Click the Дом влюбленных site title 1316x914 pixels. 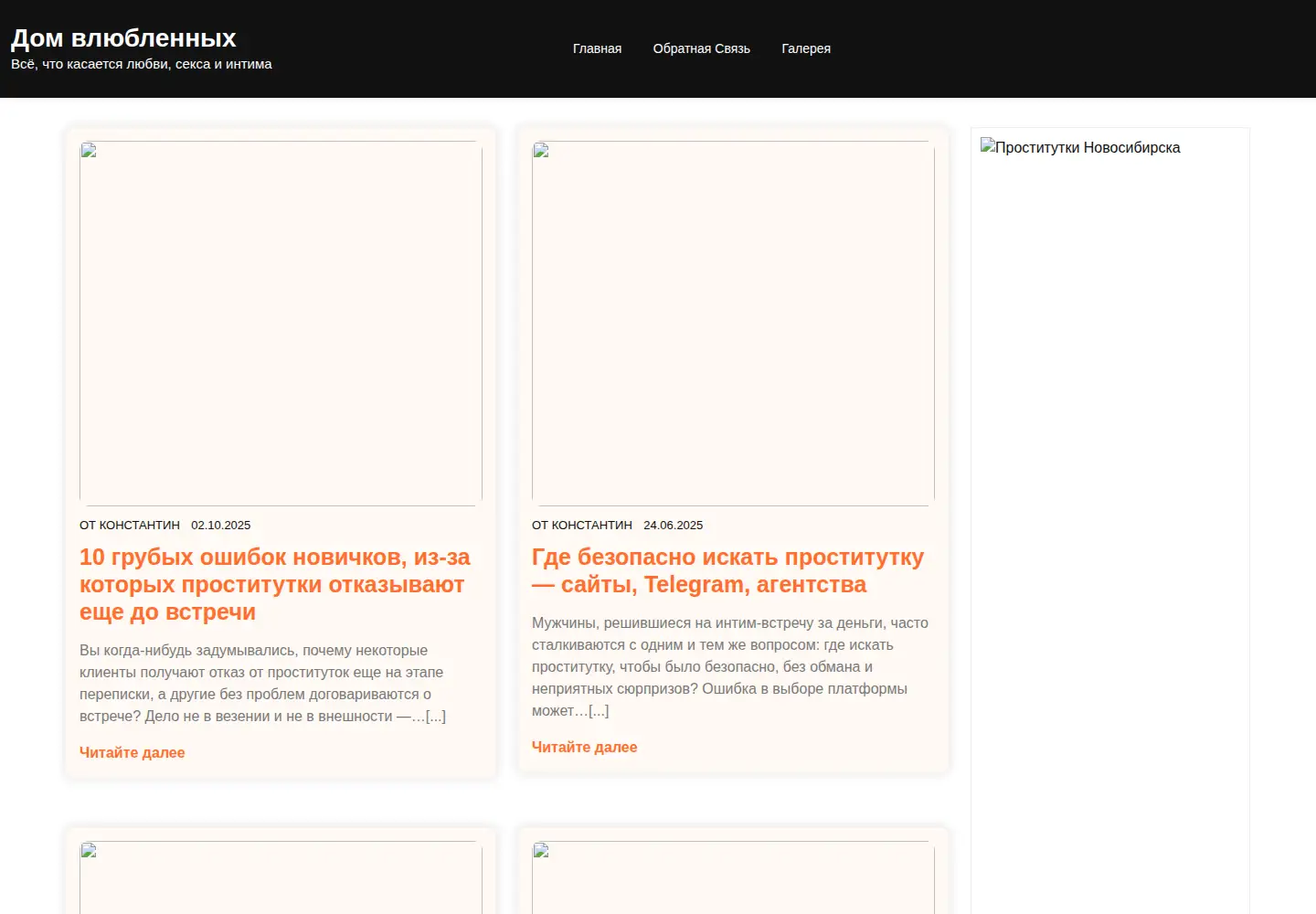click(123, 38)
